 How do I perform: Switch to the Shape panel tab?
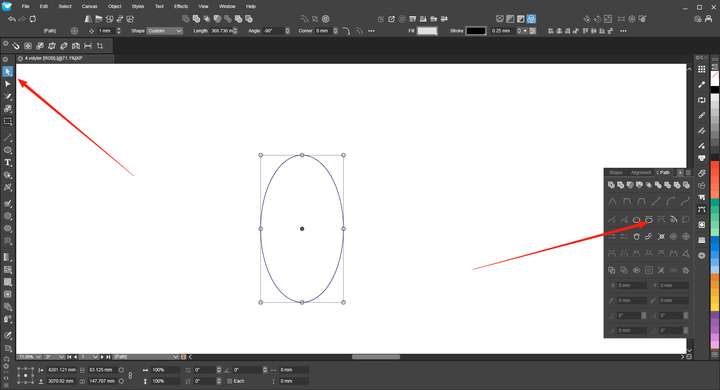[x=616, y=172]
